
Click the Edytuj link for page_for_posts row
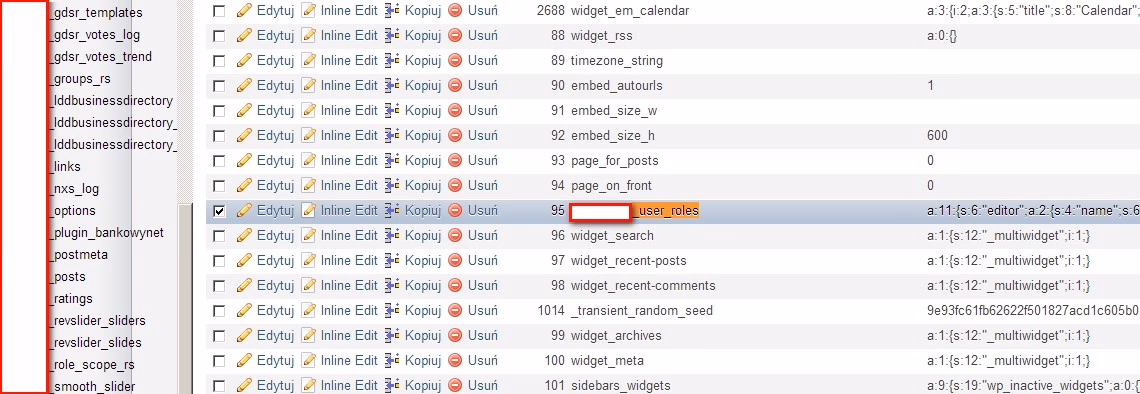point(276,160)
